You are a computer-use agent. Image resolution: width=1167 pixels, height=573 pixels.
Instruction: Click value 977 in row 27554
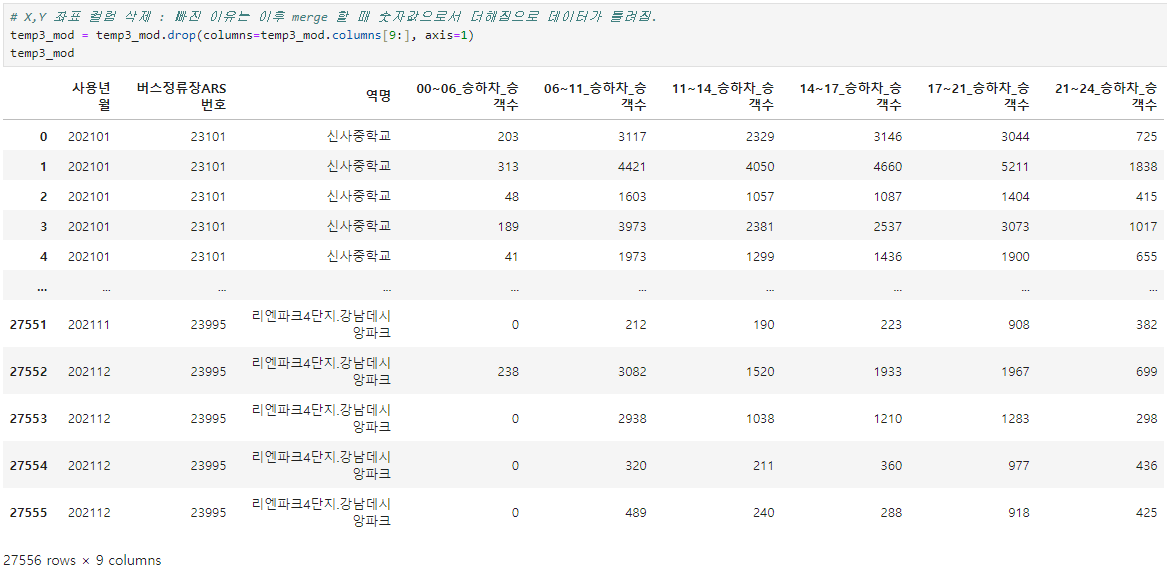point(1019,466)
